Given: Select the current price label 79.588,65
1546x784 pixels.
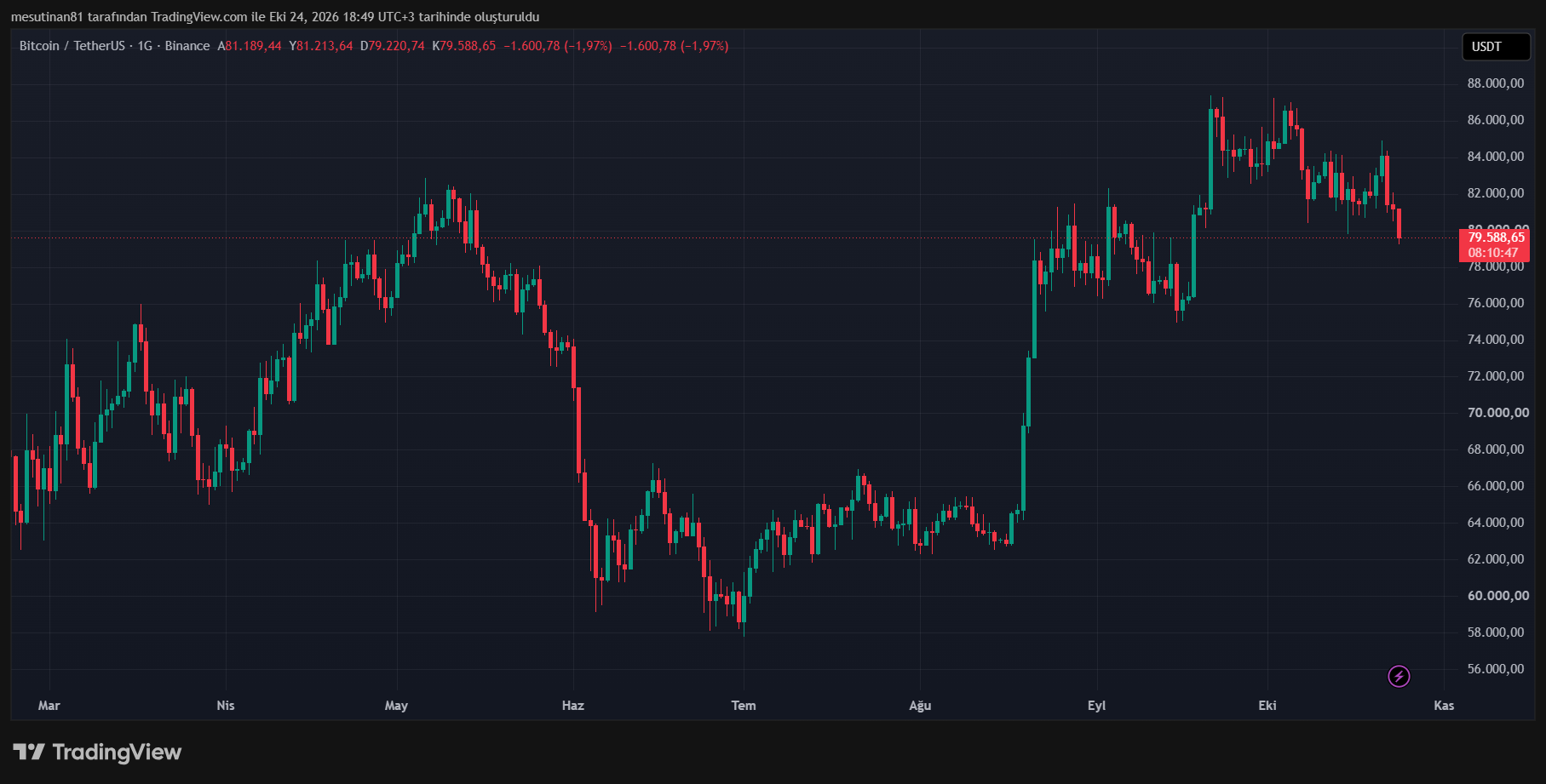Looking at the screenshot, I should [x=1496, y=237].
